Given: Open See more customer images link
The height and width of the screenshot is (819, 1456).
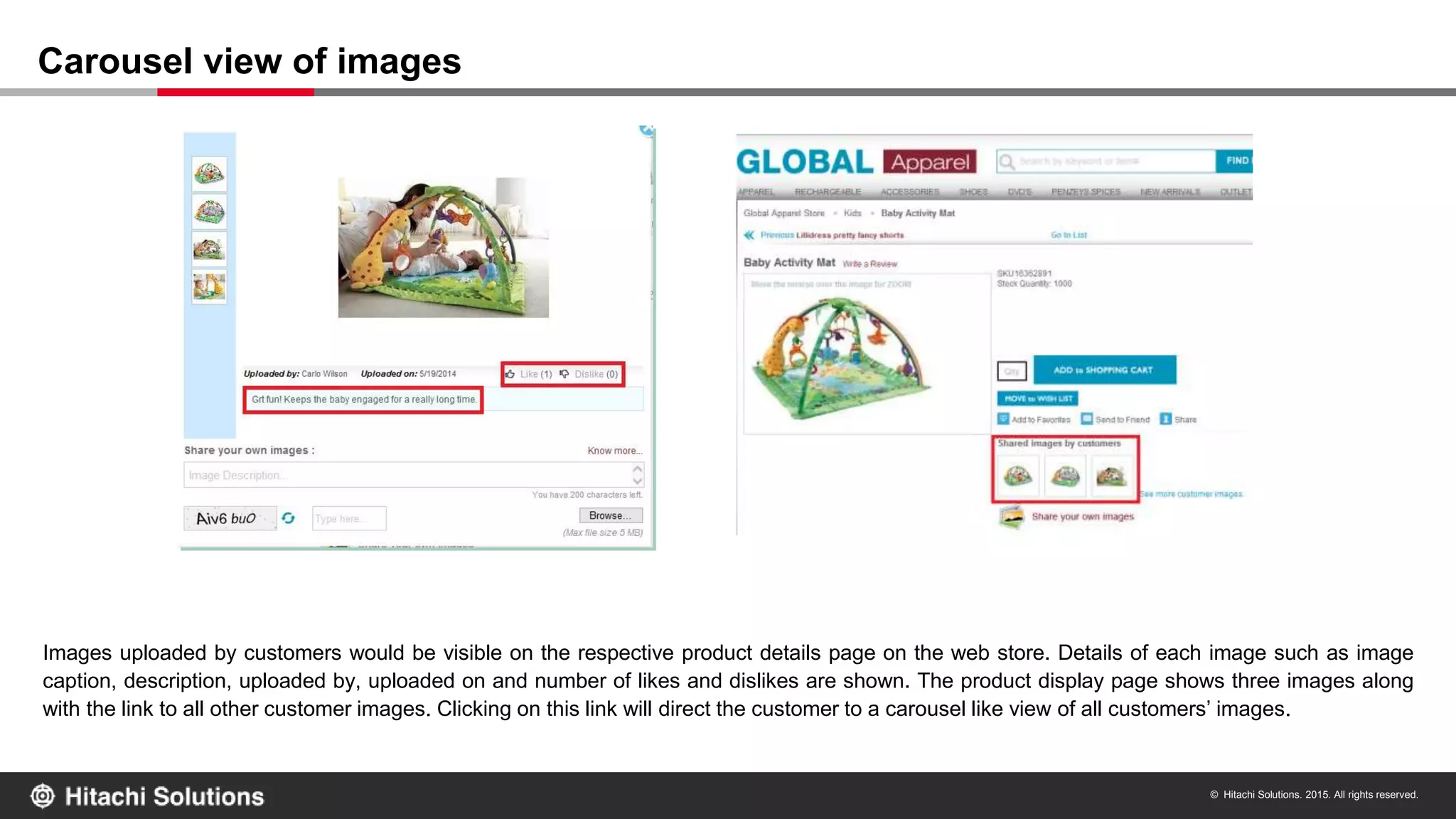Looking at the screenshot, I should (1192, 494).
